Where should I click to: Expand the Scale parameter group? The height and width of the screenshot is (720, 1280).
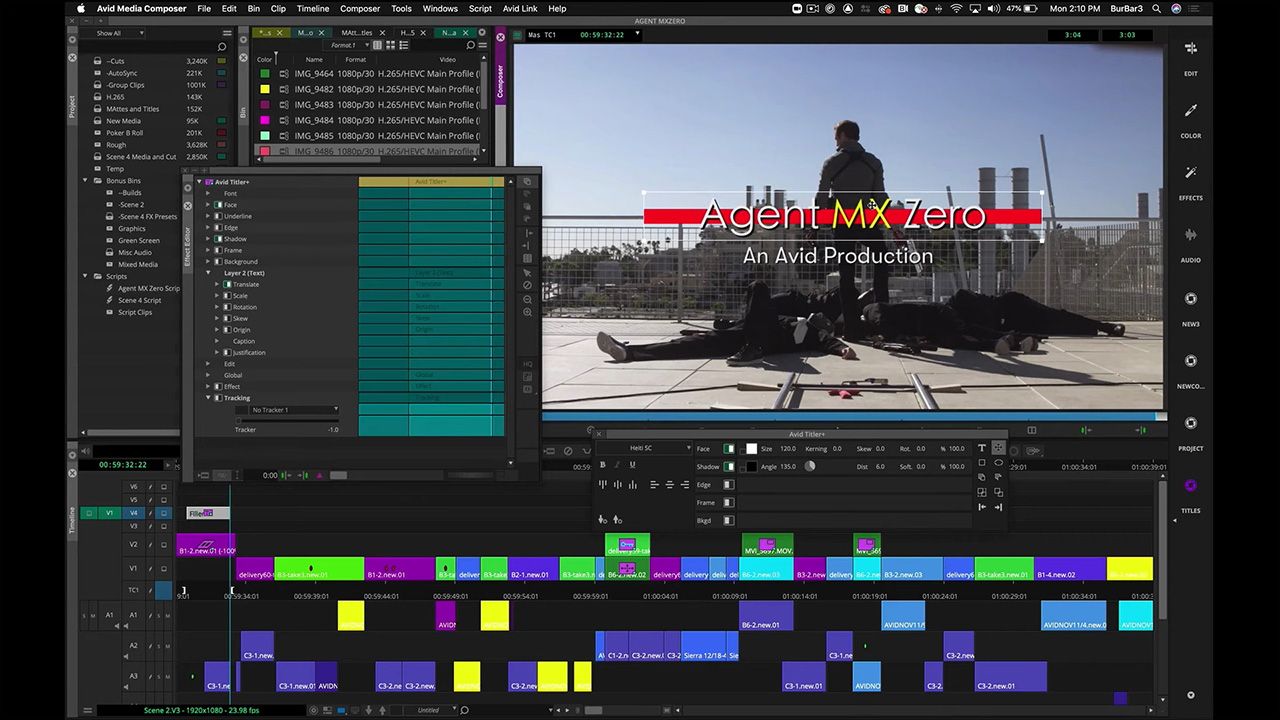pos(217,296)
